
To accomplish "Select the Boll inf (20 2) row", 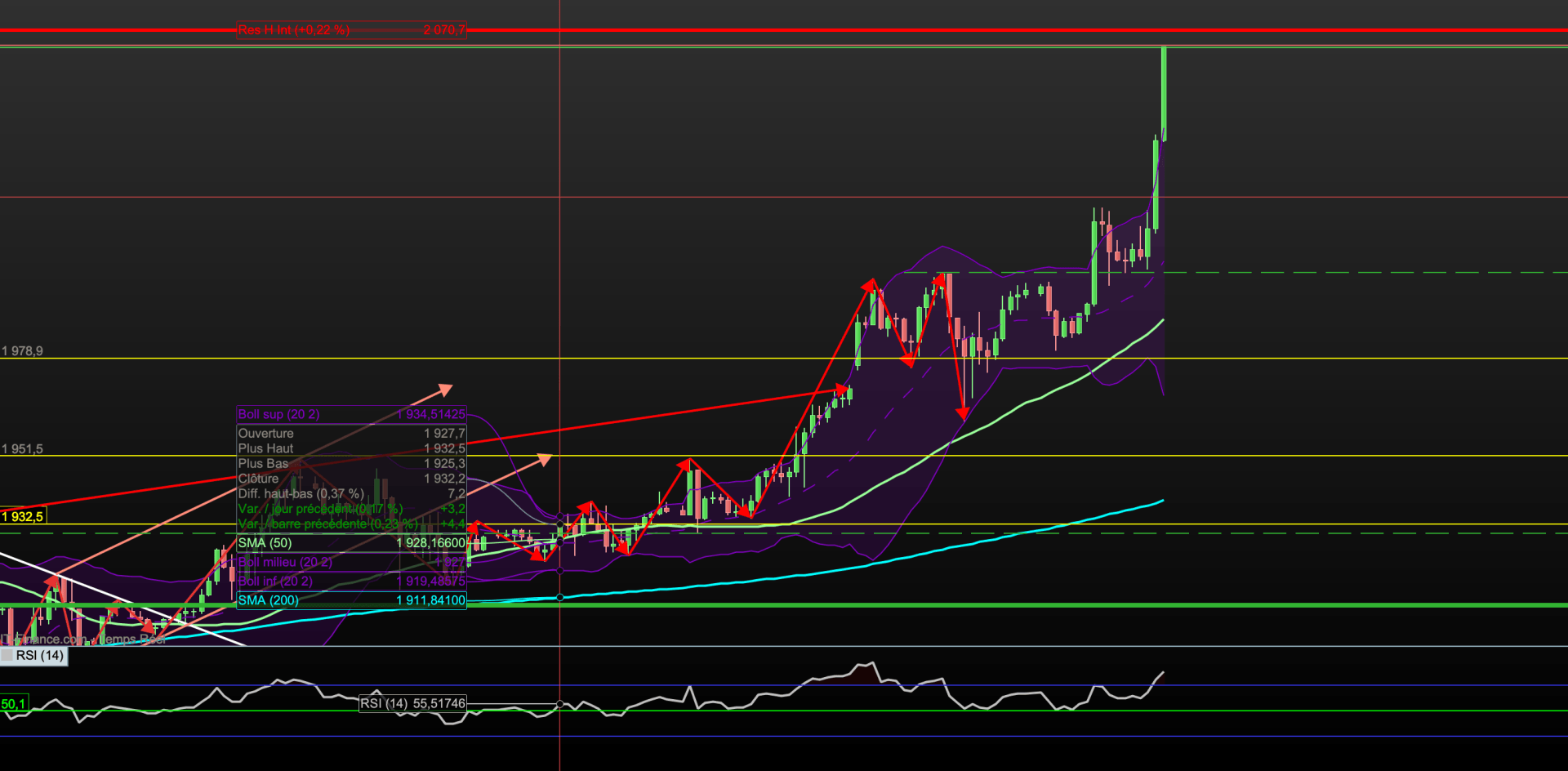I will tap(351, 581).
